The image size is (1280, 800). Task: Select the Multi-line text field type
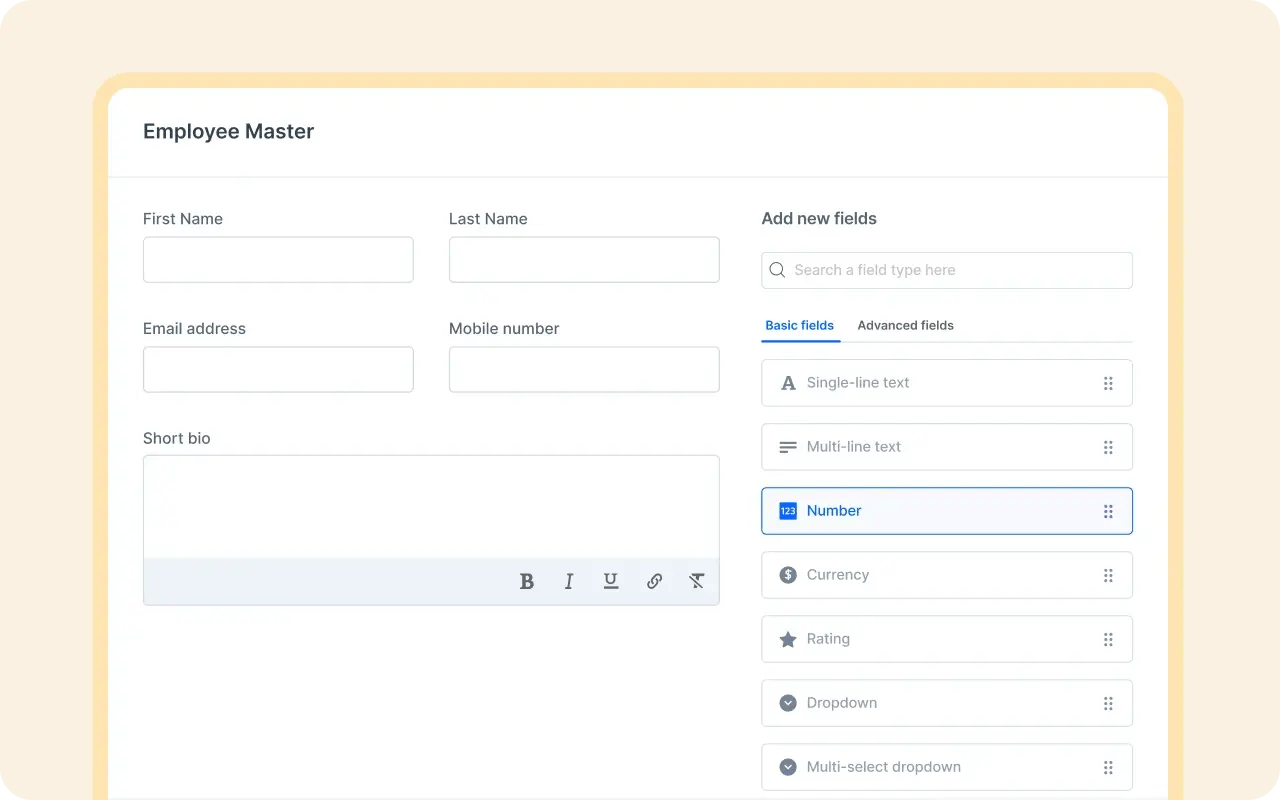click(x=947, y=447)
